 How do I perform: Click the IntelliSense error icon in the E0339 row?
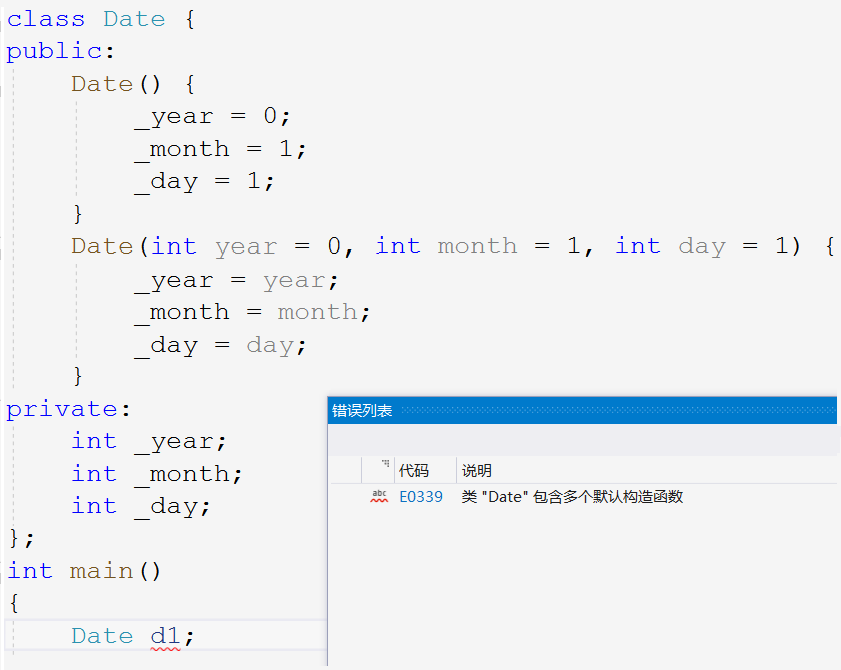coord(379,496)
